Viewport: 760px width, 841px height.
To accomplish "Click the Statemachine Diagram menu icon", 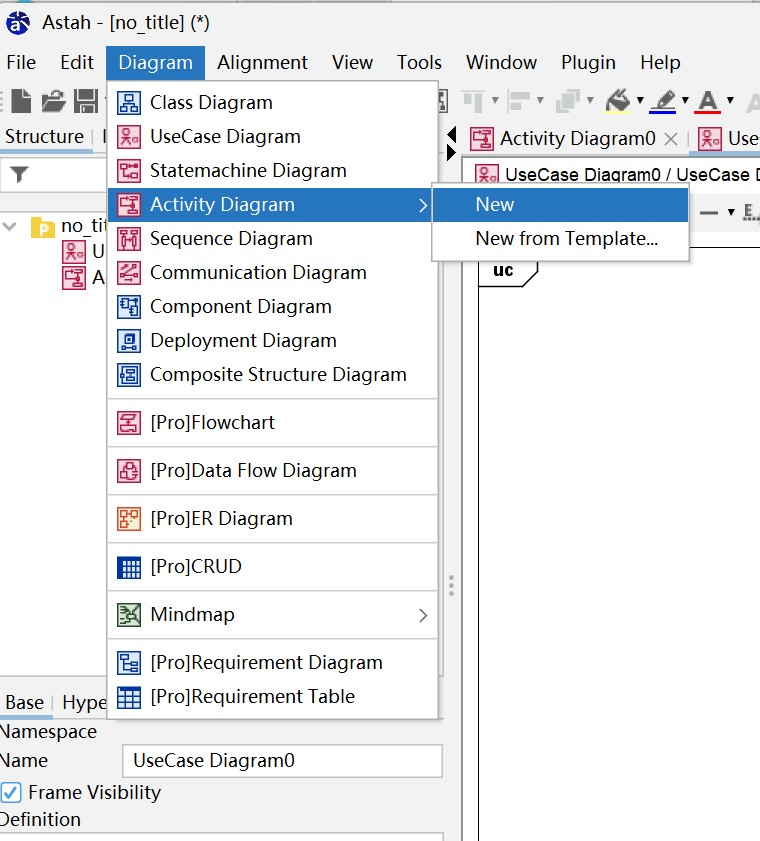I will tap(129, 171).
